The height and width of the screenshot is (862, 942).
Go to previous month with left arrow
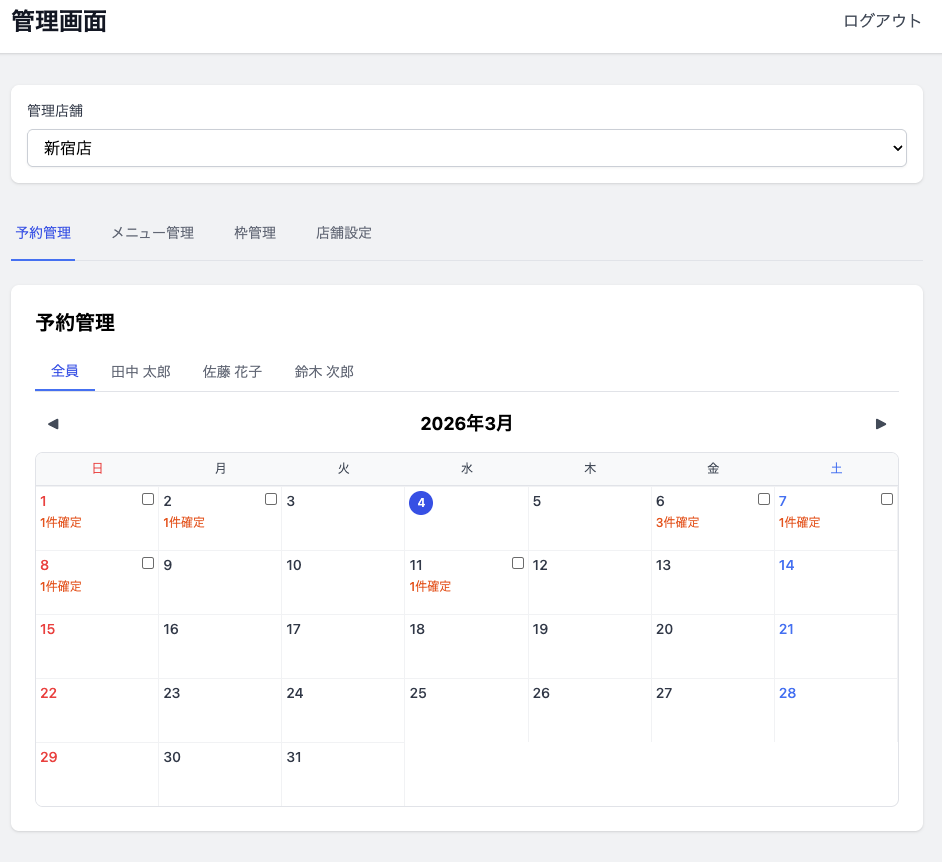click(53, 424)
